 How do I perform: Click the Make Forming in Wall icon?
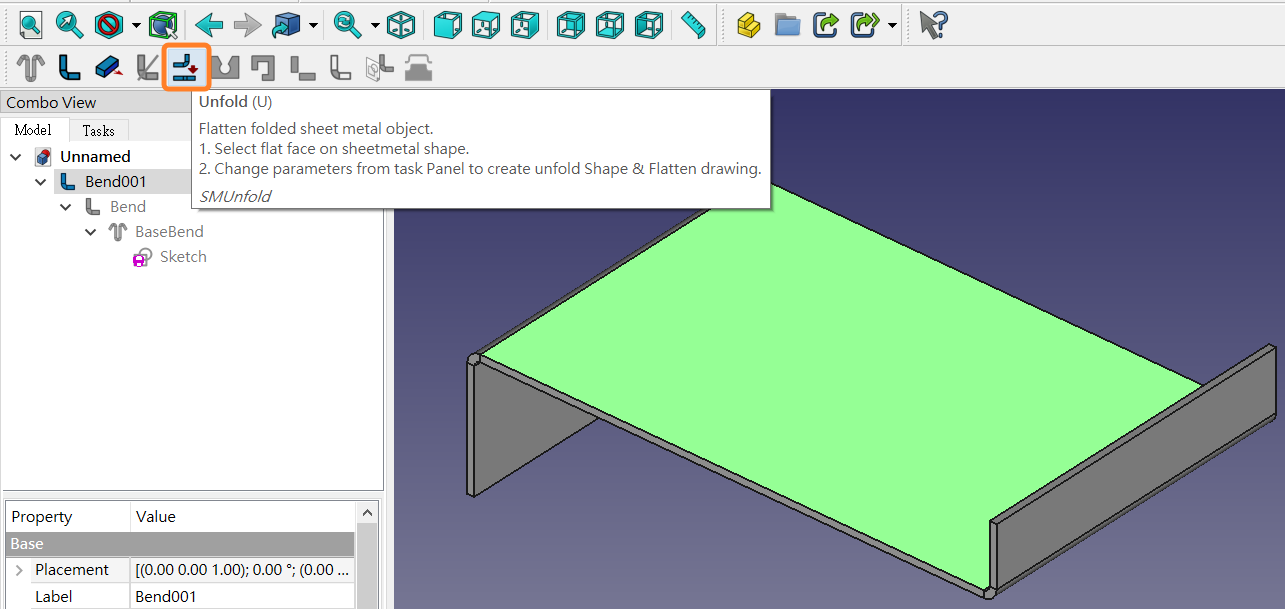click(418, 68)
